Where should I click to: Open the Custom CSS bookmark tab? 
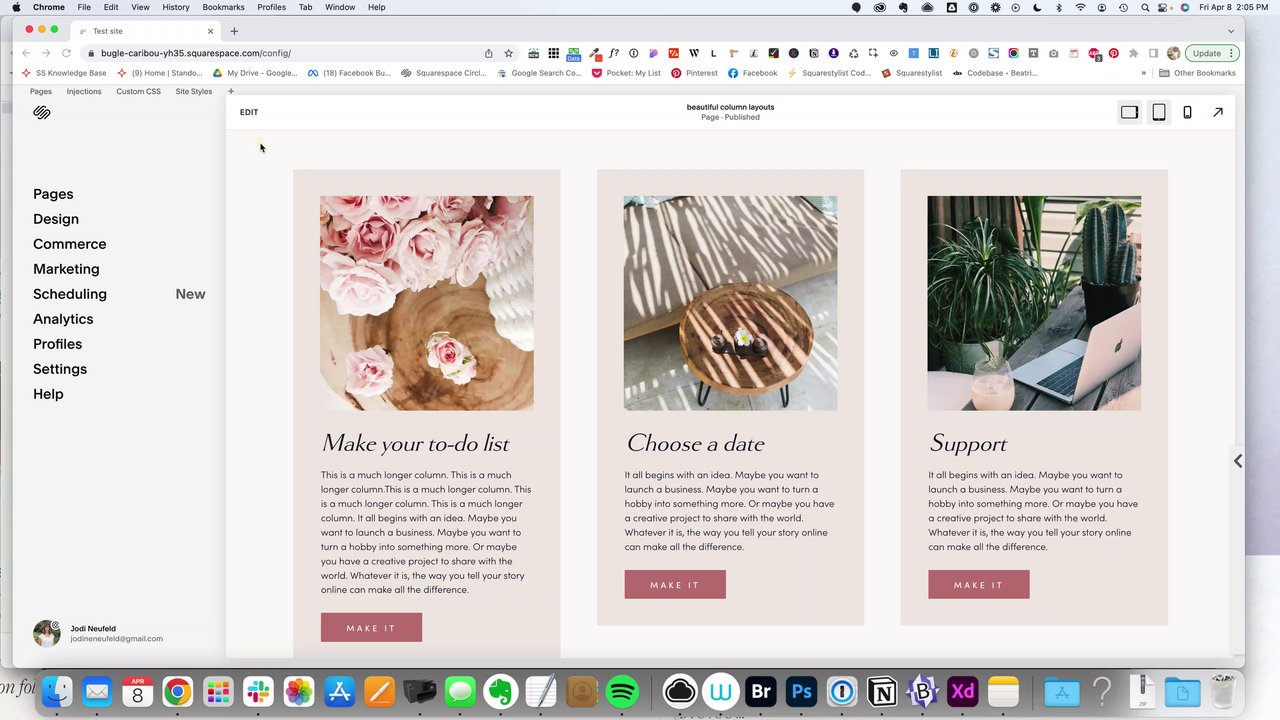point(138,91)
